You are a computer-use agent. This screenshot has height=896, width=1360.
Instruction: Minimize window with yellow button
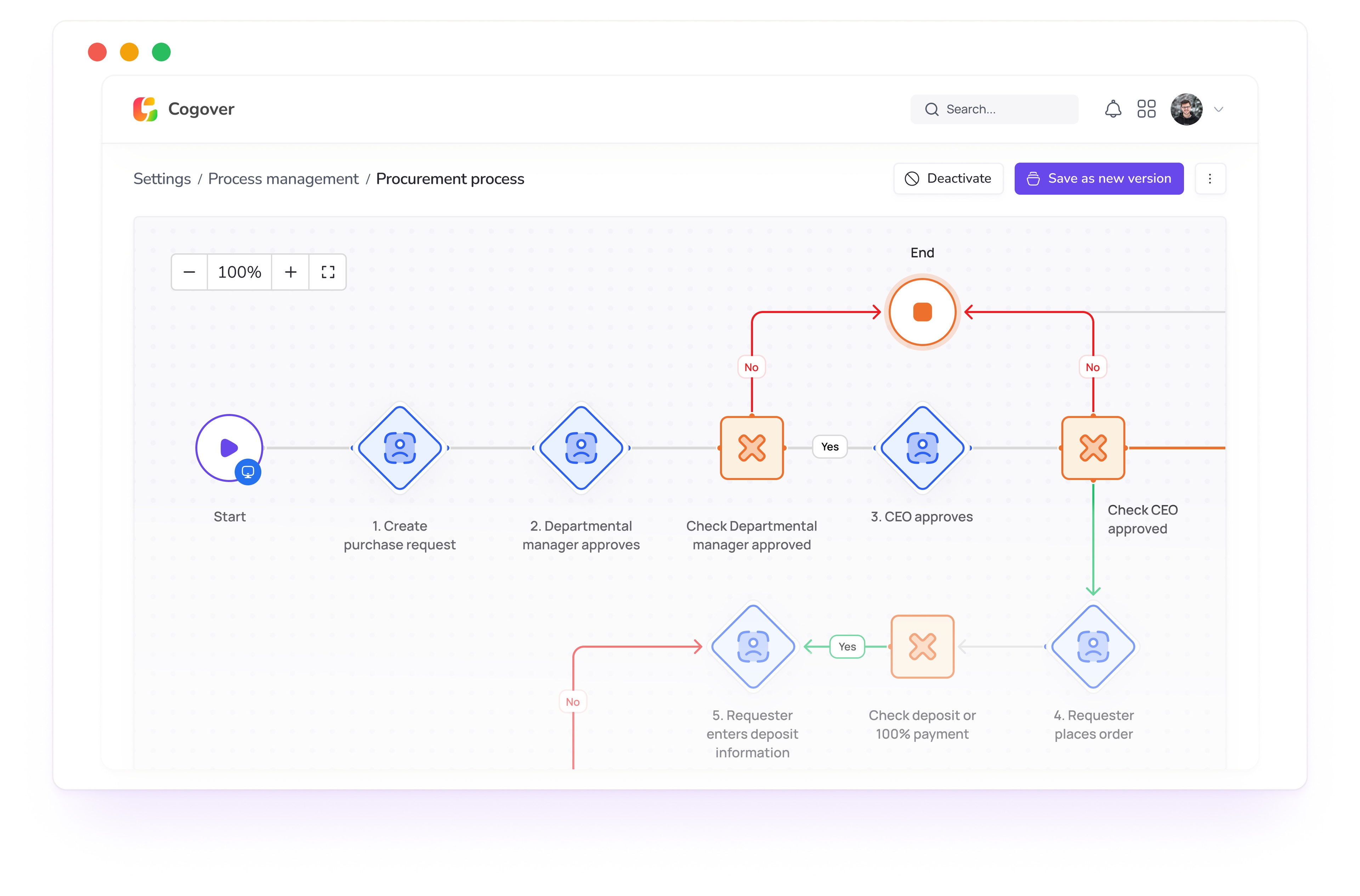[129, 52]
